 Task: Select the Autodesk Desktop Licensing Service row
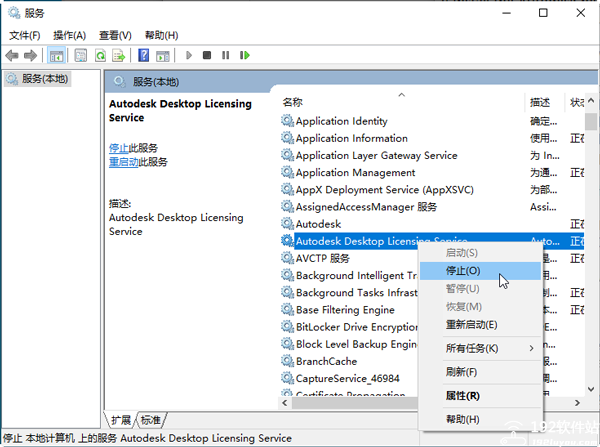click(x=432, y=241)
